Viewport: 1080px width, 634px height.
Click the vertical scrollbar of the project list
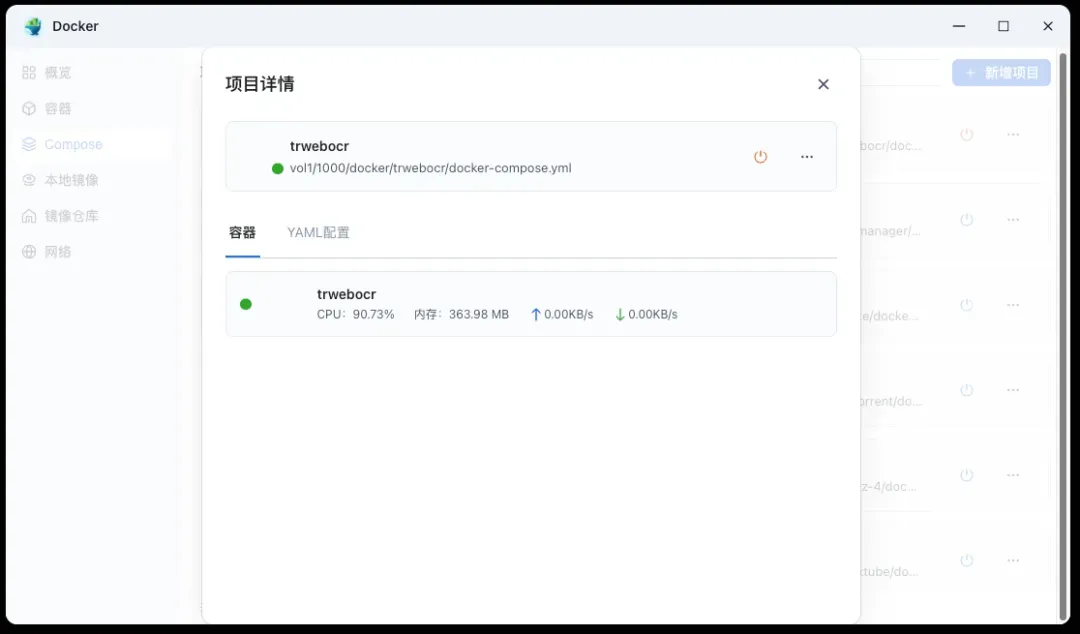click(1063, 336)
